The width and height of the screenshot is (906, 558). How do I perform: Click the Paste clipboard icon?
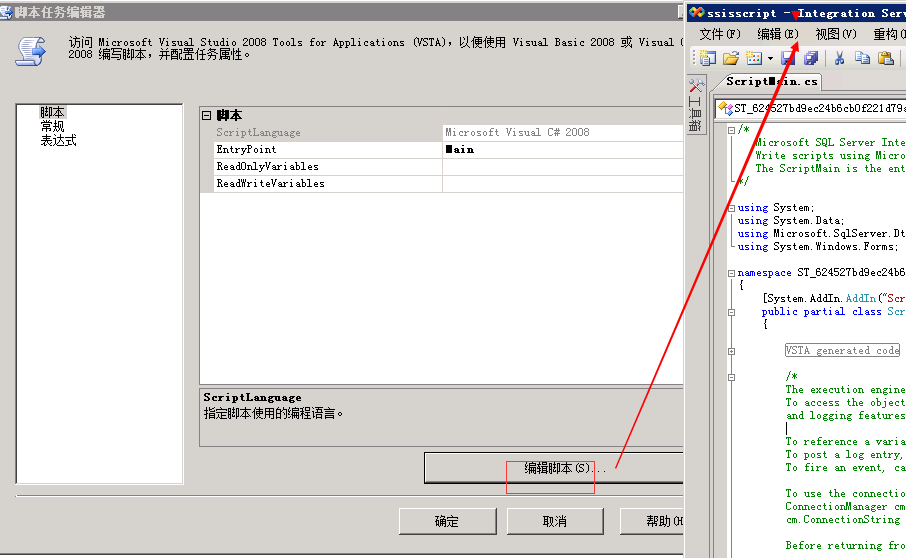[x=886, y=58]
